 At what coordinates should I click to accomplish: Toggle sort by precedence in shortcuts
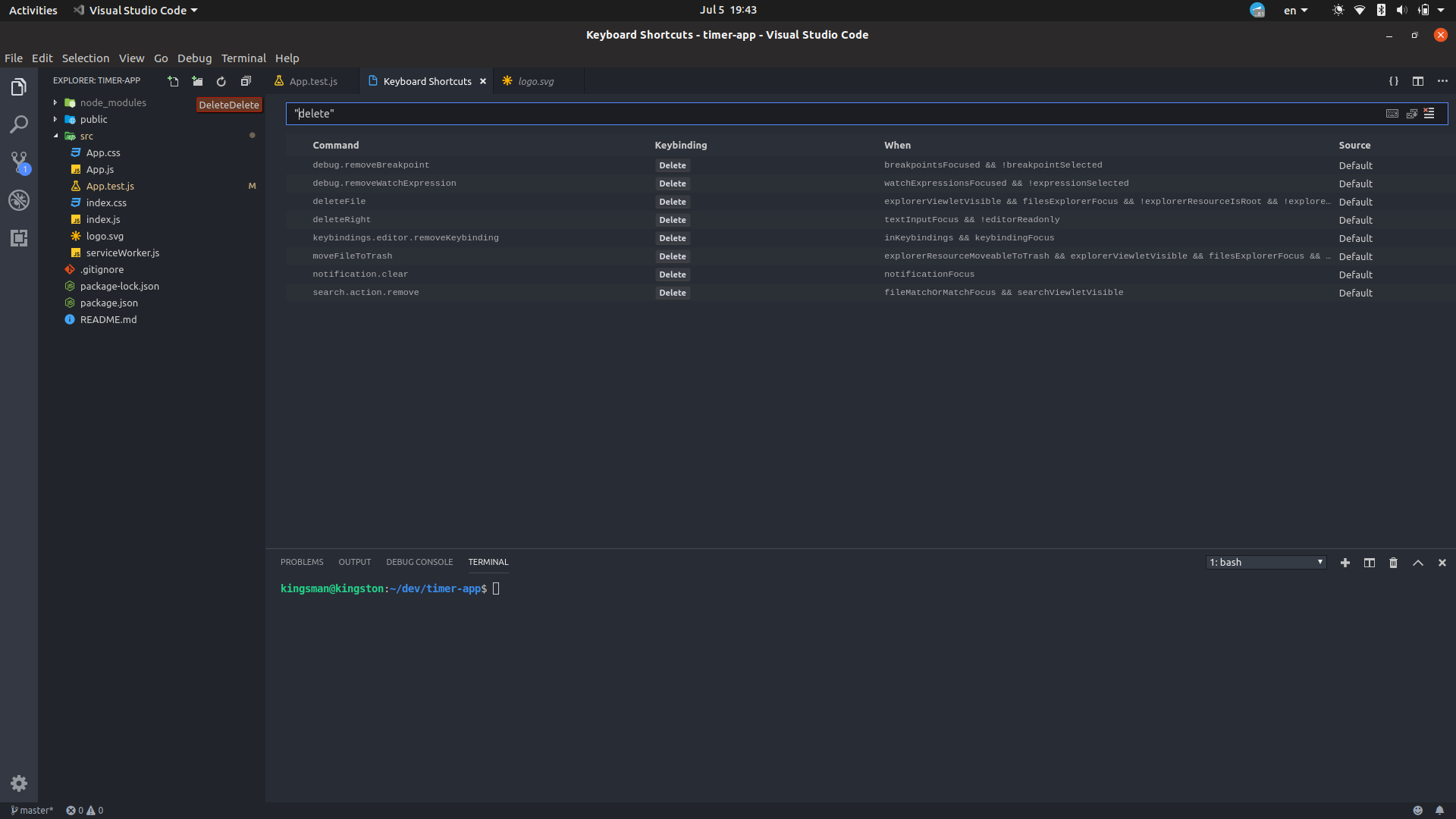[1412, 114]
